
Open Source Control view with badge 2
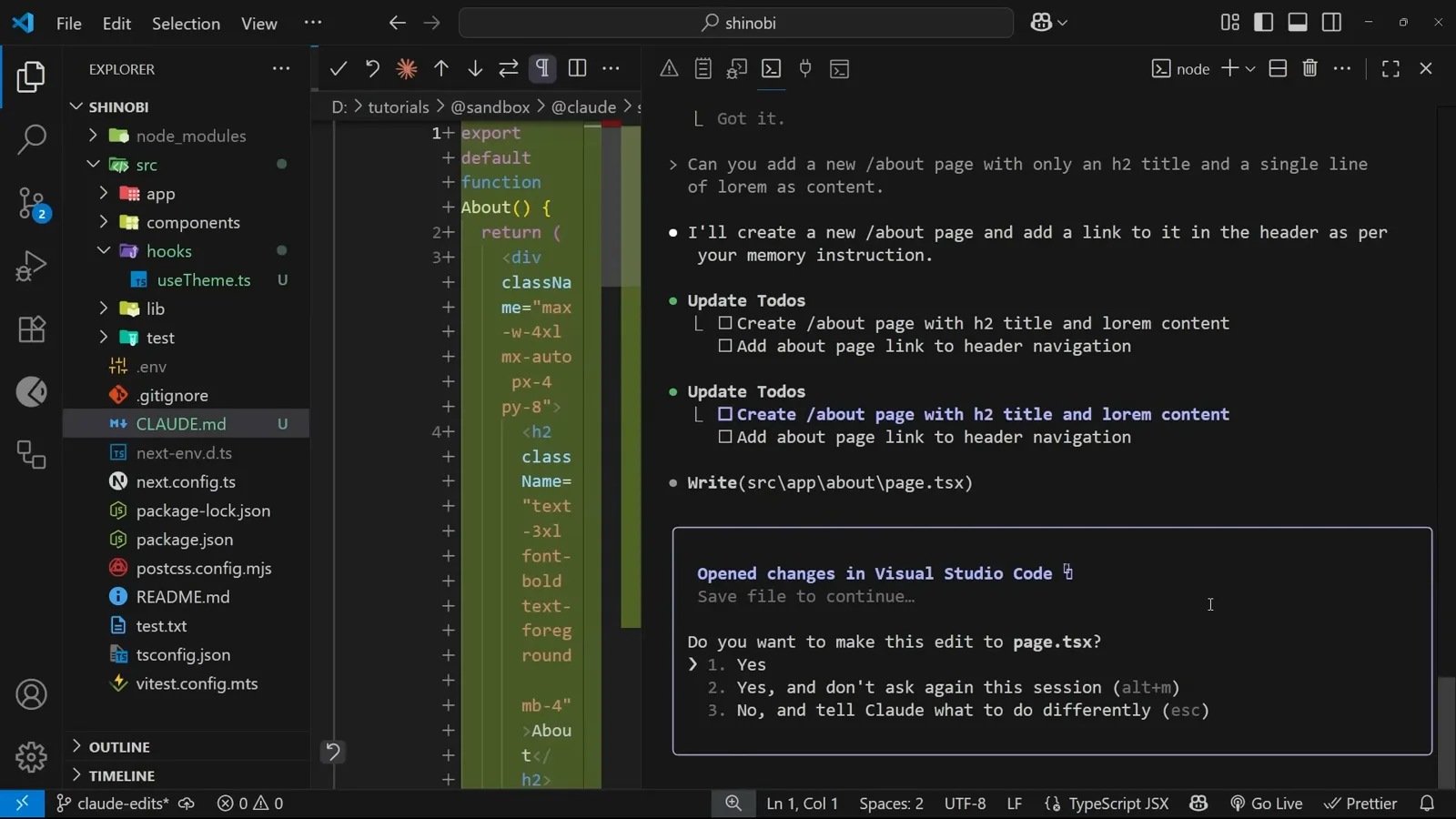click(x=31, y=203)
